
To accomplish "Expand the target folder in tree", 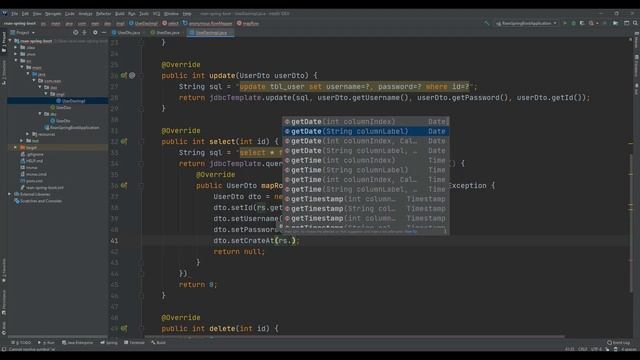I will 16,147.
